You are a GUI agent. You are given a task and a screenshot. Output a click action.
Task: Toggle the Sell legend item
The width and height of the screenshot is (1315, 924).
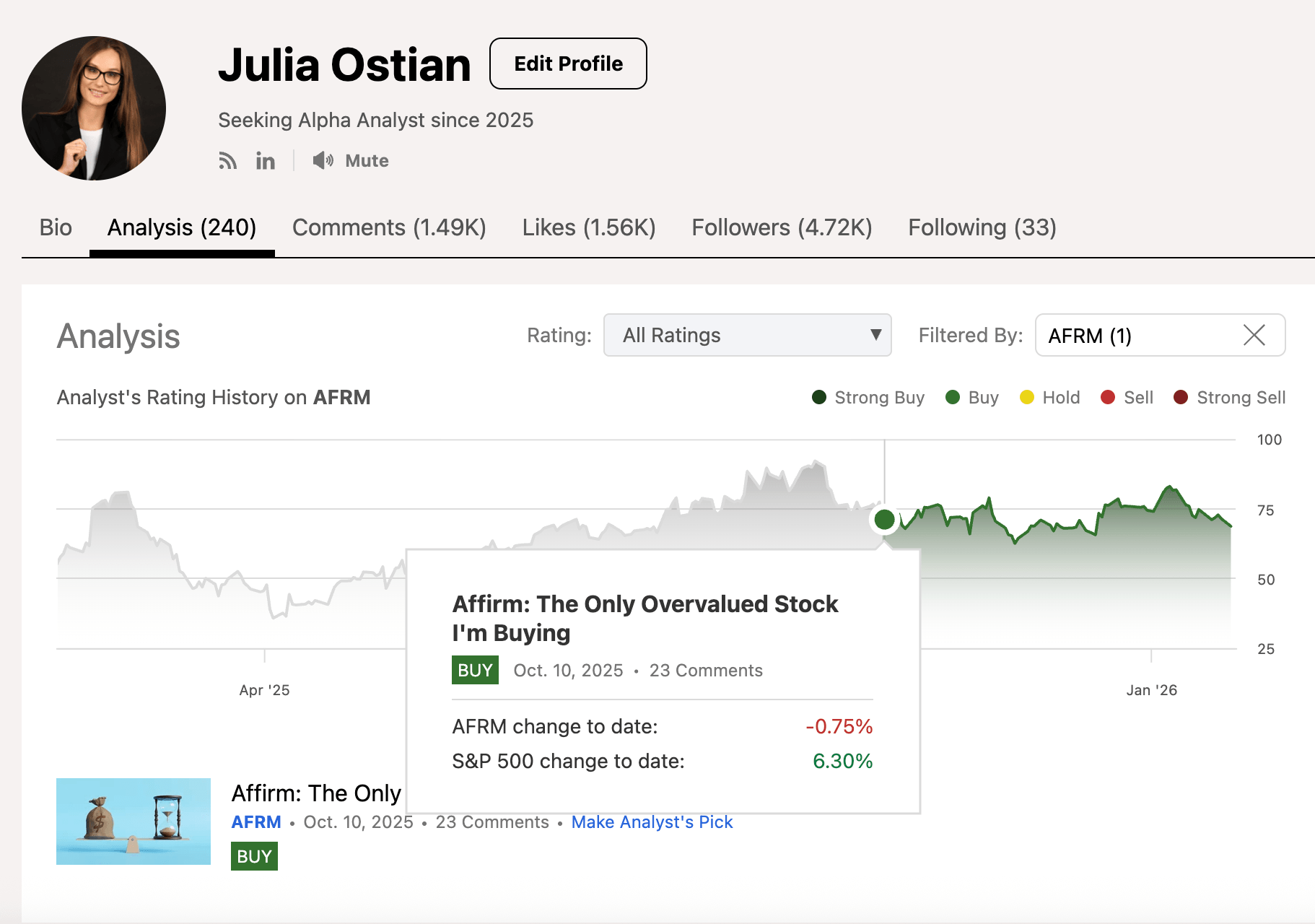pos(1127,397)
